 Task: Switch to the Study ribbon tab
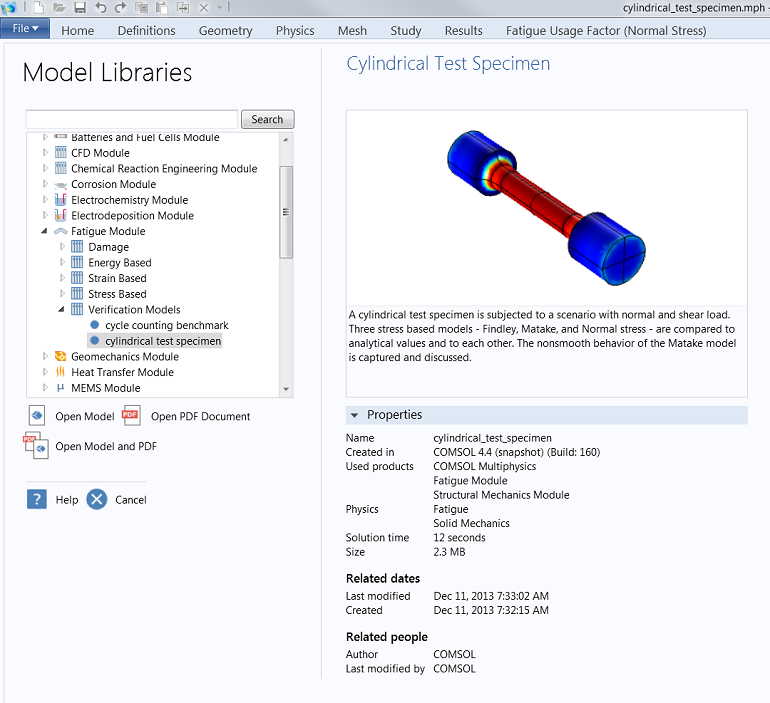pos(406,30)
